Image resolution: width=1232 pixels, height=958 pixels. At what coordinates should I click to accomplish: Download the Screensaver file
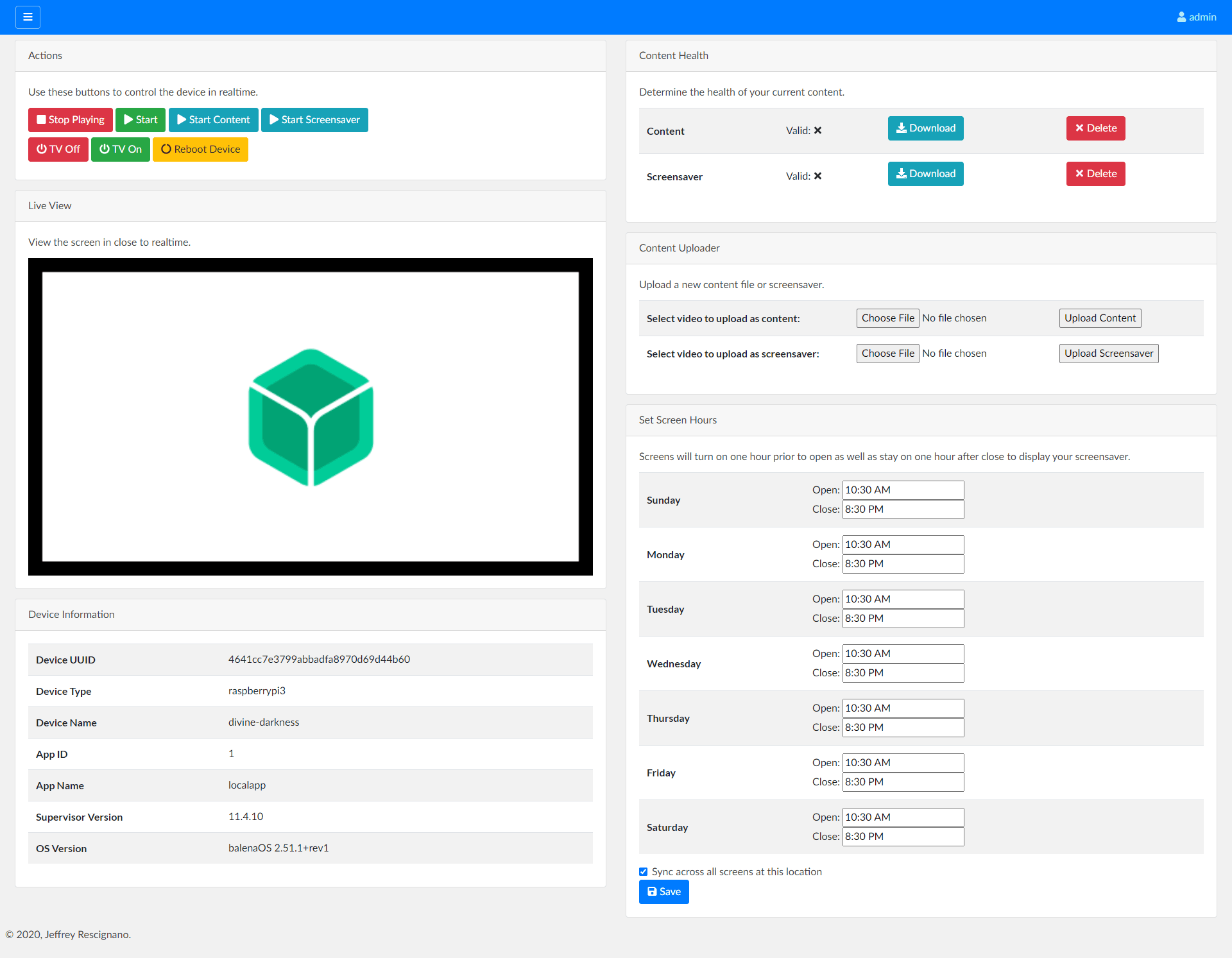926,174
